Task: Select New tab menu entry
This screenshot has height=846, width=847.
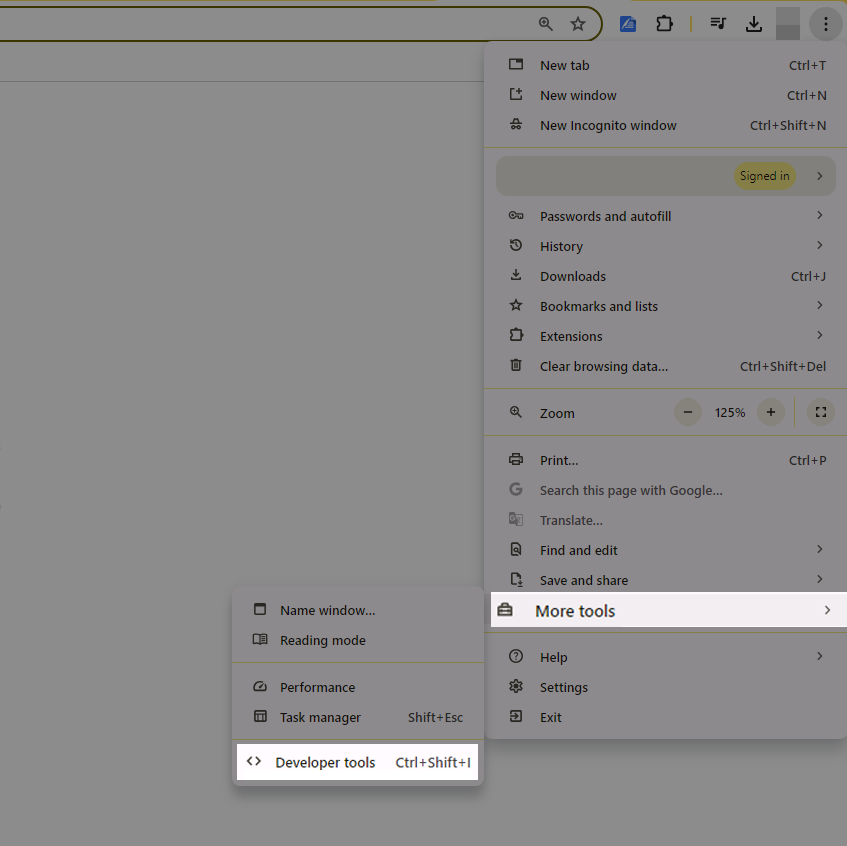Action: pos(666,65)
